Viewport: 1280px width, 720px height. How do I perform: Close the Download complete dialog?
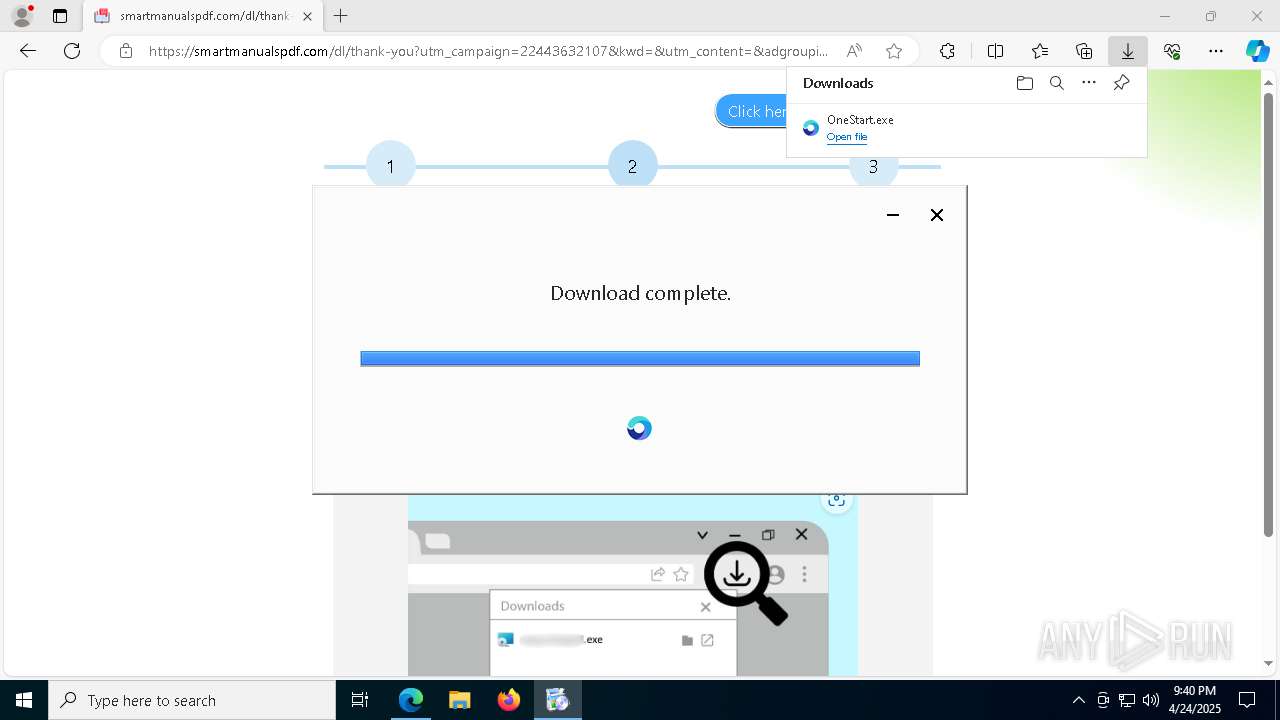[x=937, y=215]
